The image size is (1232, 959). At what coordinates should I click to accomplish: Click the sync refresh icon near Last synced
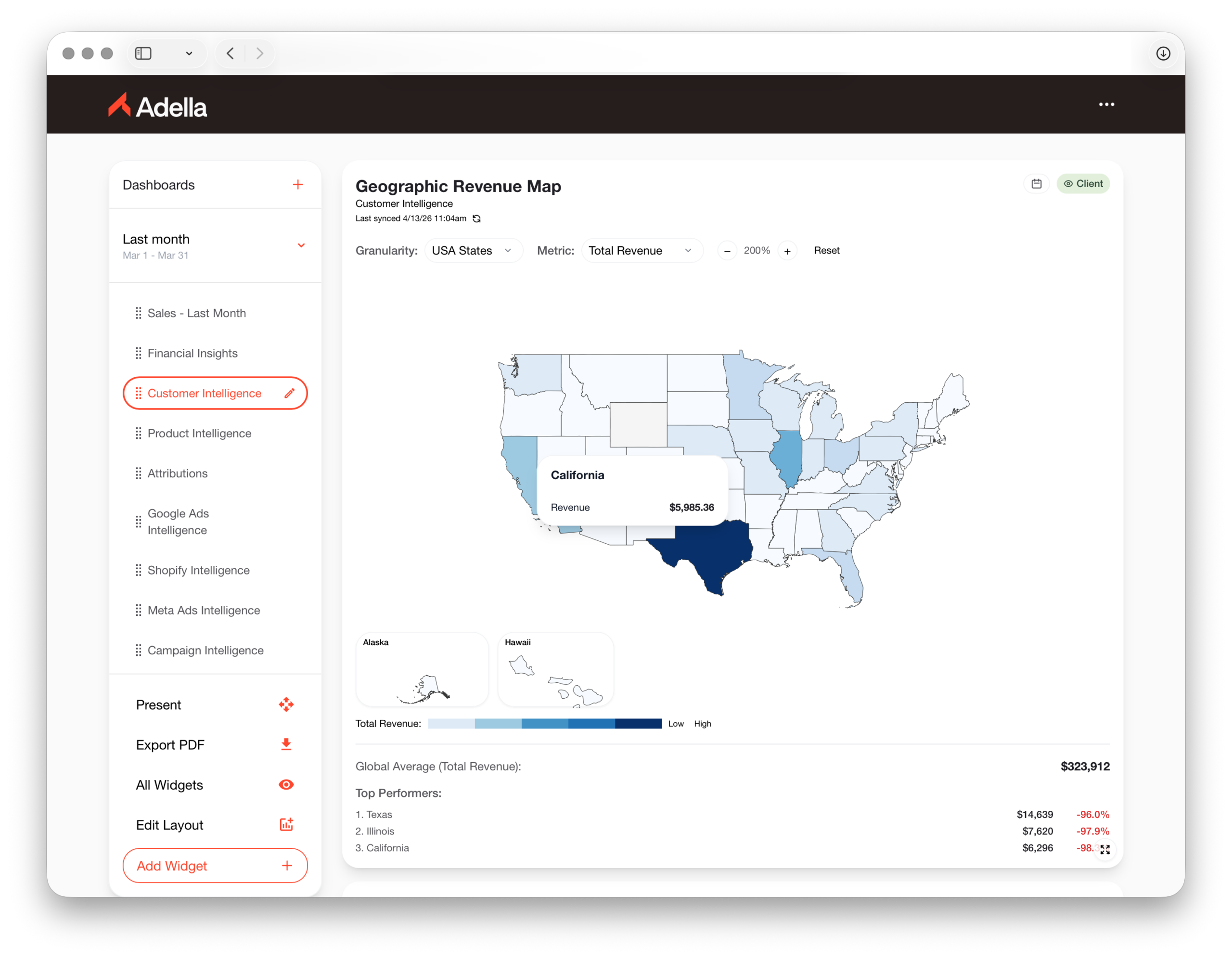point(476,219)
